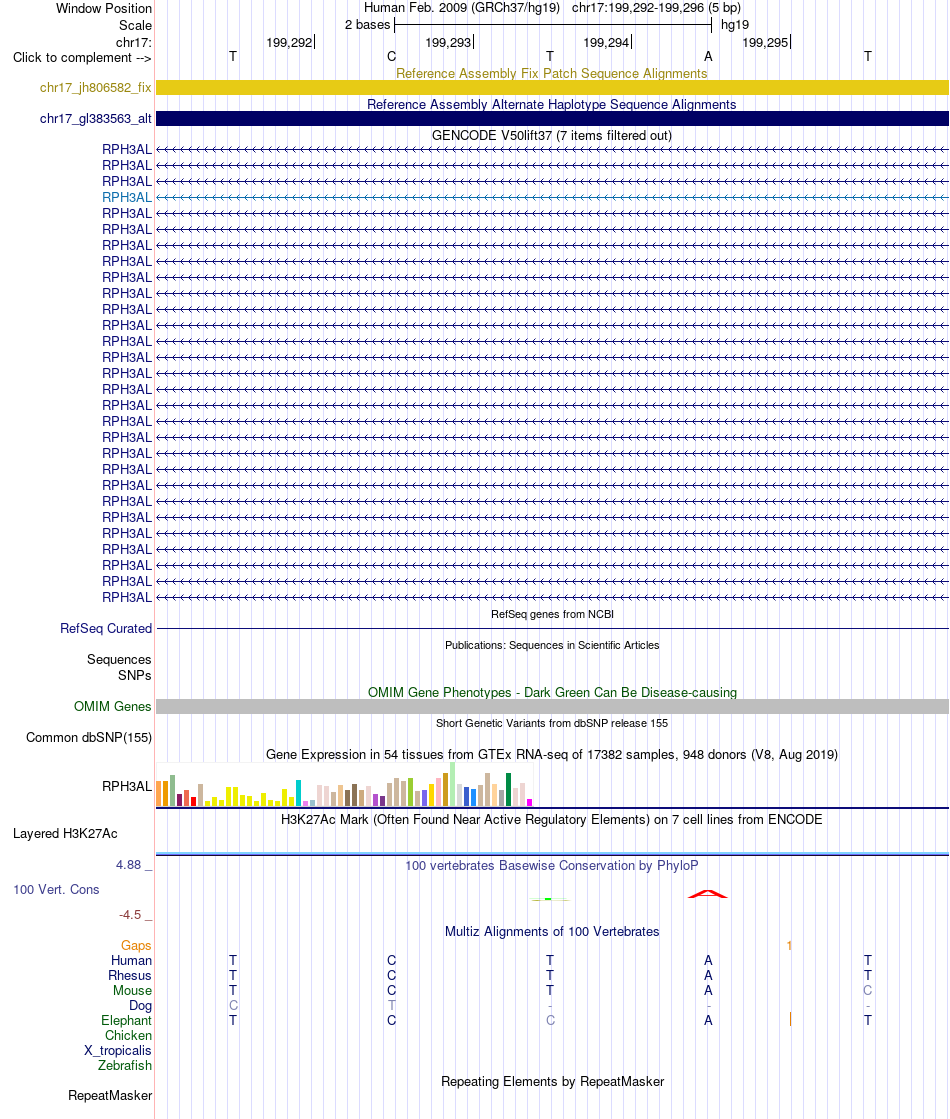Select the "Elephant" alignment row label
Image resolution: width=950 pixels, height=1119 pixels.
point(126,1021)
